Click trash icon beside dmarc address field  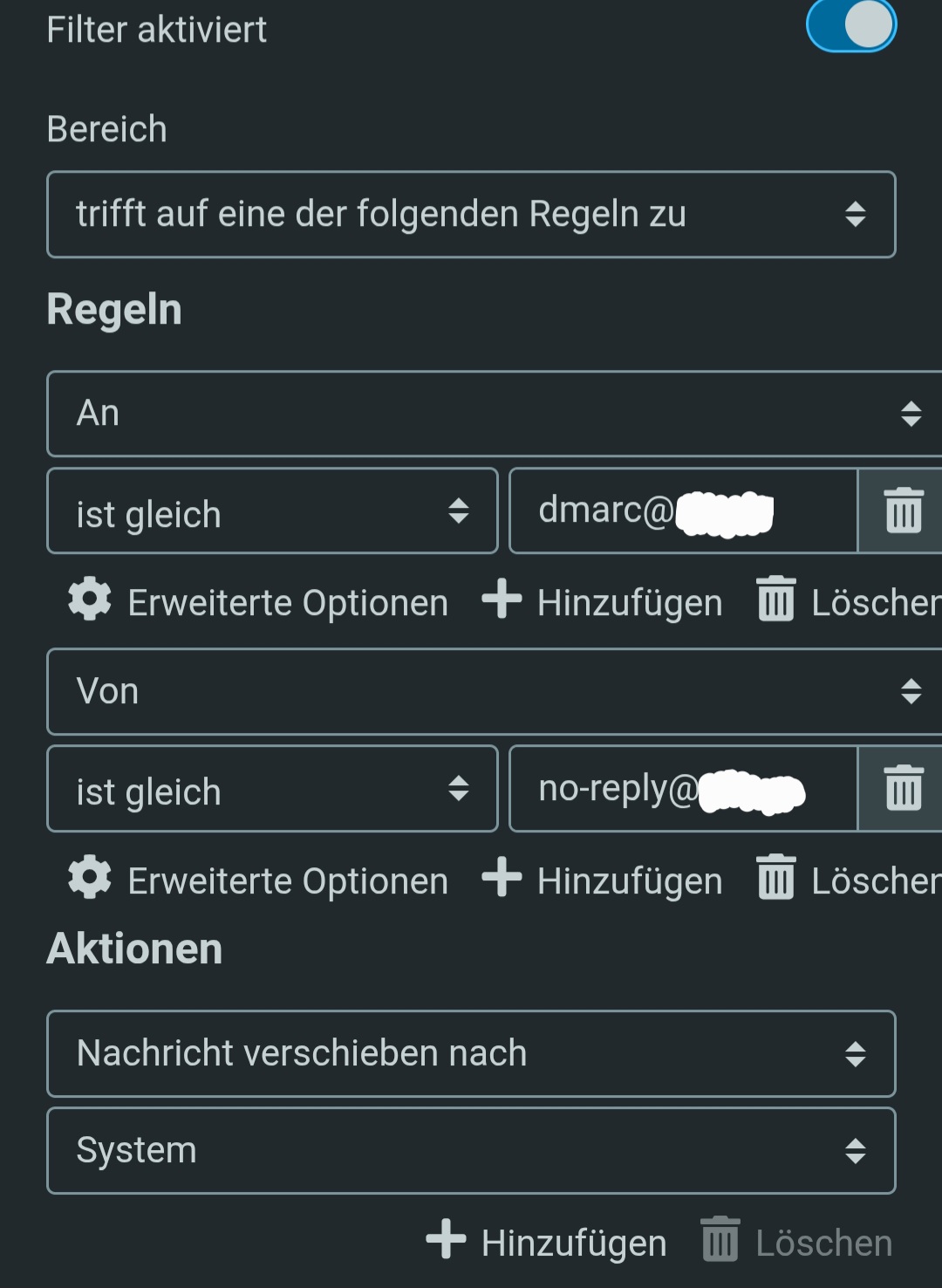tap(903, 511)
